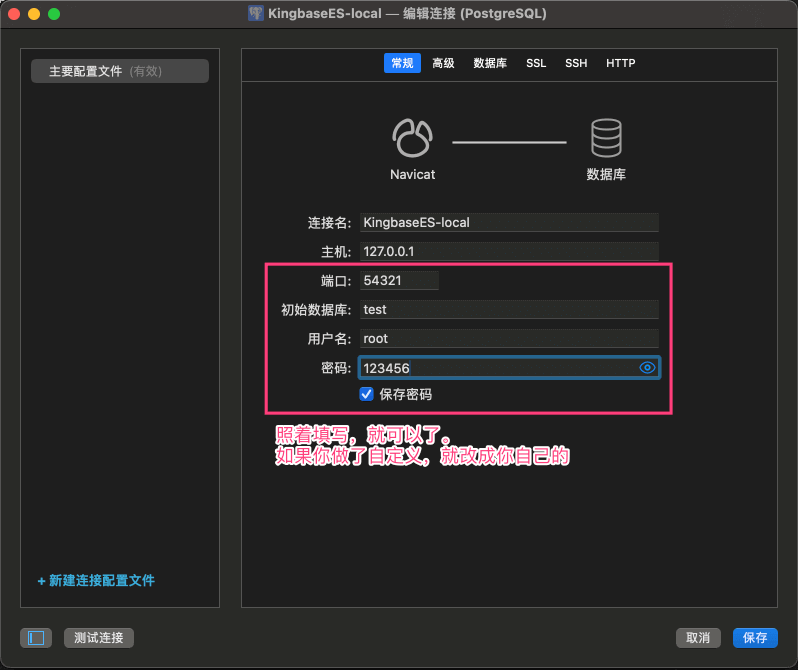The image size is (798, 670).
Task: Select the 常规 tab
Action: (x=402, y=63)
